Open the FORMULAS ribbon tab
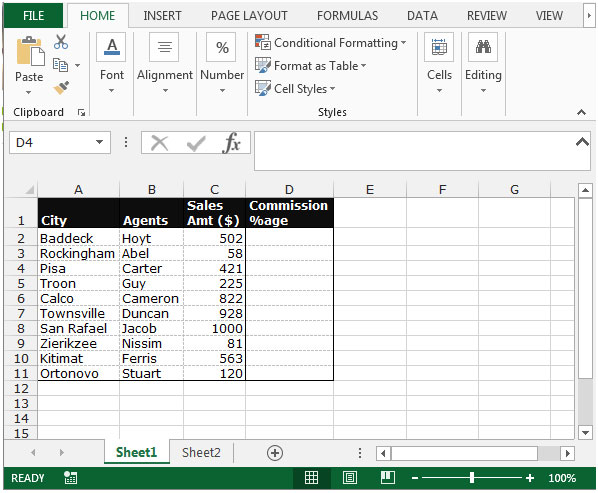 [x=347, y=16]
